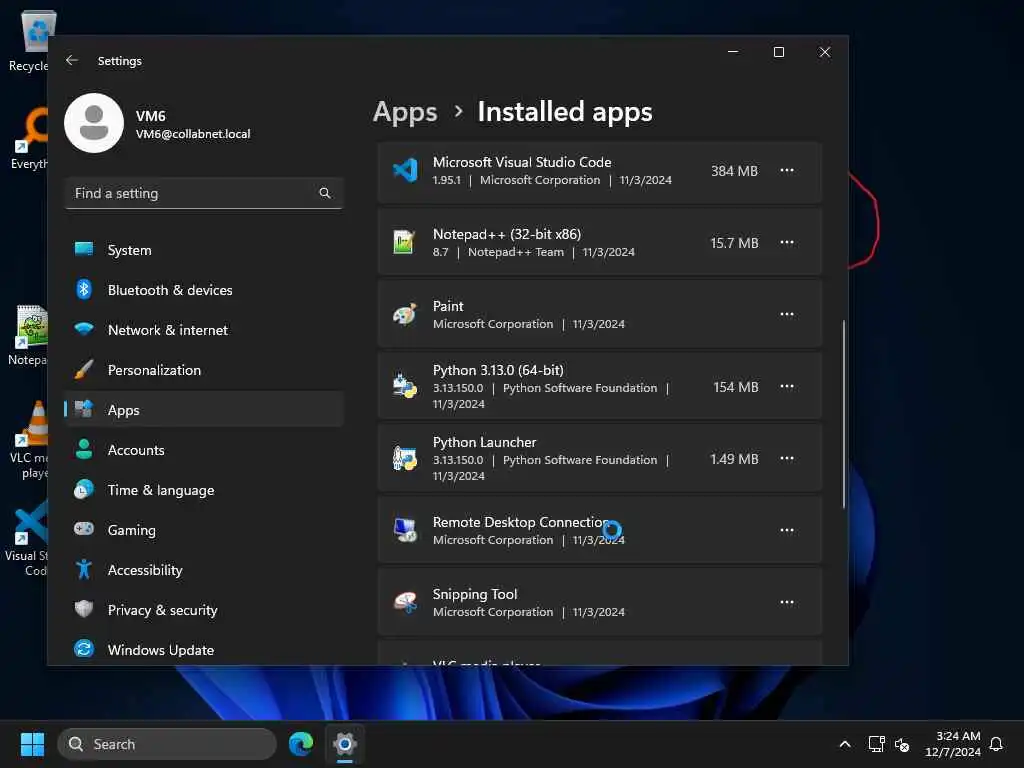Click the 384 MB size value
This screenshot has width=1024, height=768.
pyautogui.click(x=734, y=171)
